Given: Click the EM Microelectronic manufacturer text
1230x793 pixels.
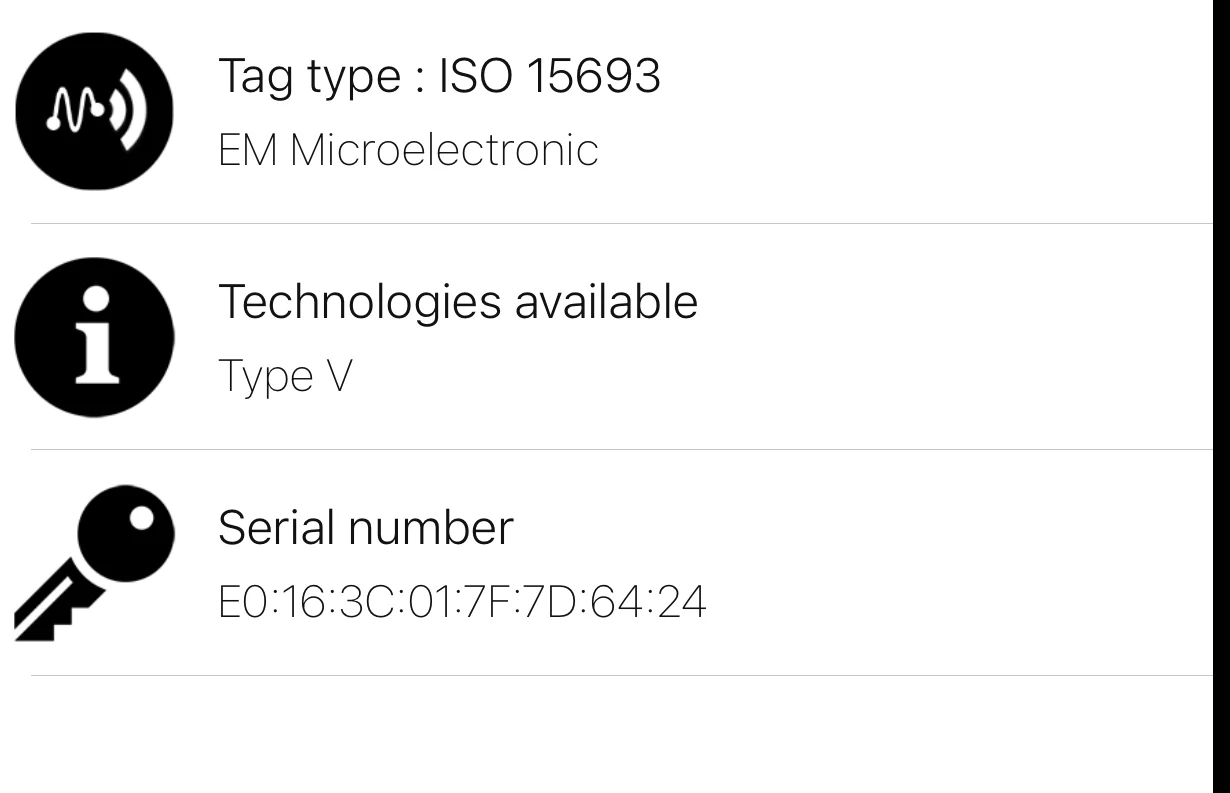Looking at the screenshot, I should (408, 150).
